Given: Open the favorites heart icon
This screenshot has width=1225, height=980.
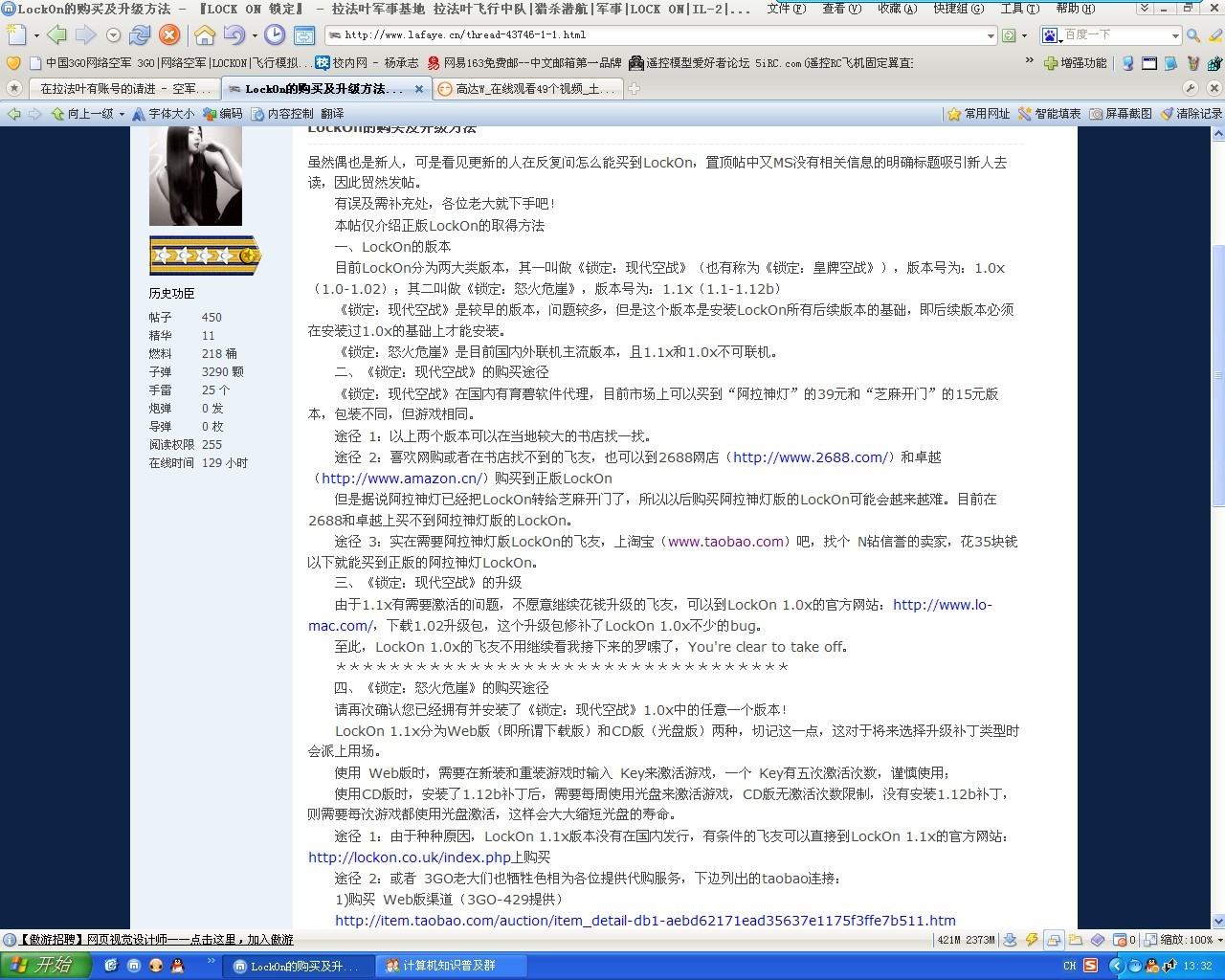Looking at the screenshot, I should pyautogui.click(x=12, y=63).
